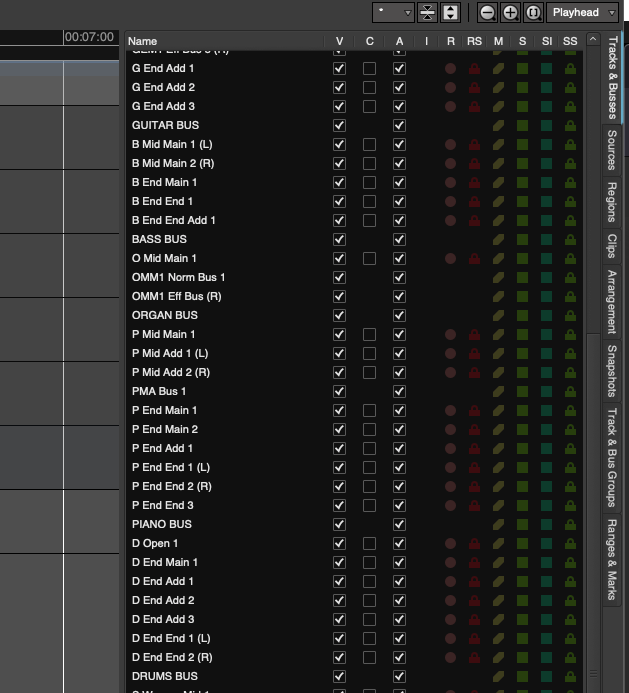This screenshot has height=693, width=629.
Task: Click the zoom in magnifier button
Action: point(510,12)
